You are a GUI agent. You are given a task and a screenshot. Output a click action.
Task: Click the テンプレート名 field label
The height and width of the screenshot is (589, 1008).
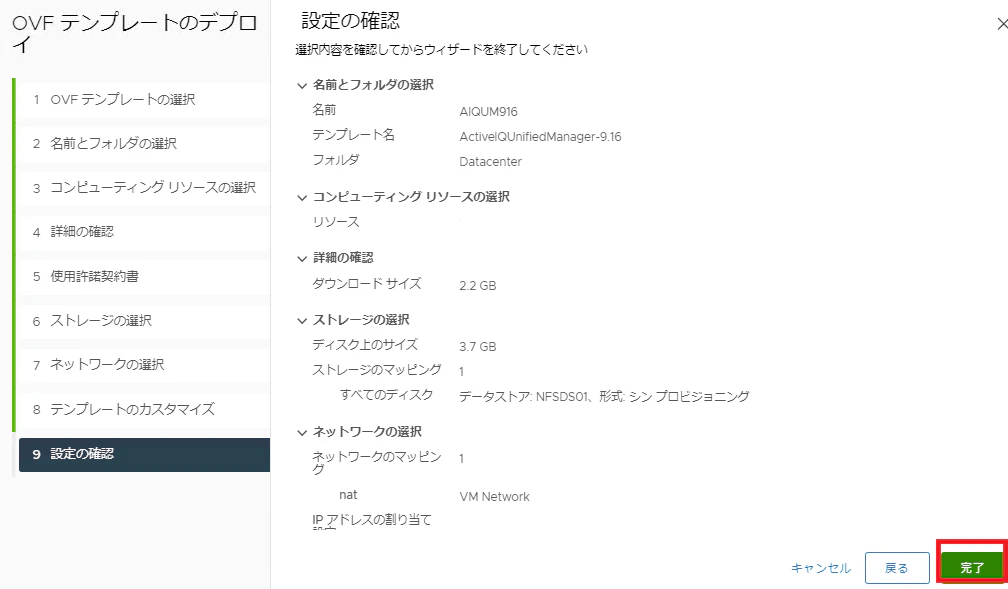(x=354, y=135)
